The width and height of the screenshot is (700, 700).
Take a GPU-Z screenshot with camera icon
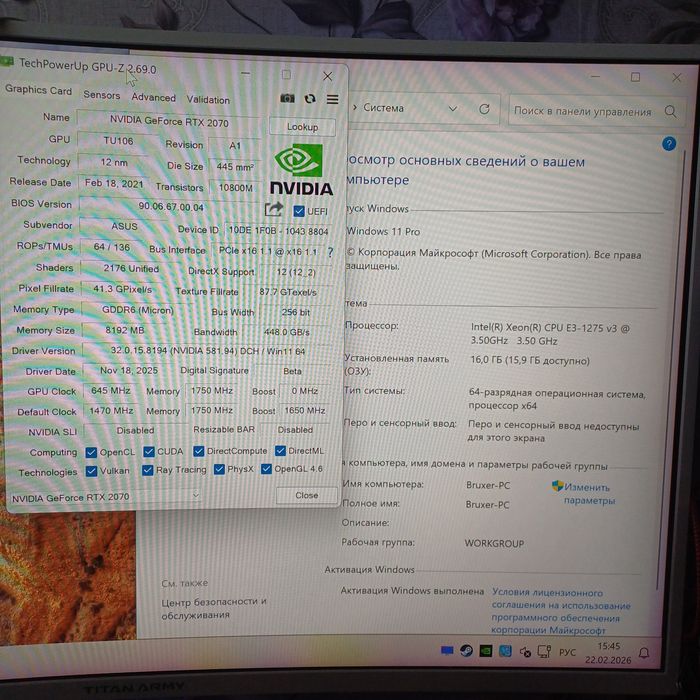coord(287,98)
